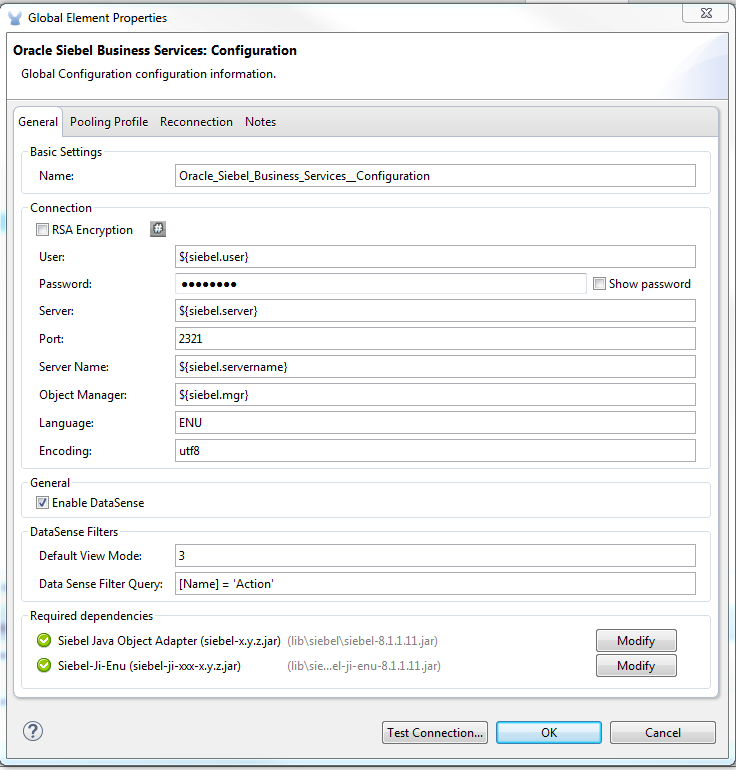
Task: Click the siebel-8.1.1.11.jar path text
Action: tap(362, 641)
